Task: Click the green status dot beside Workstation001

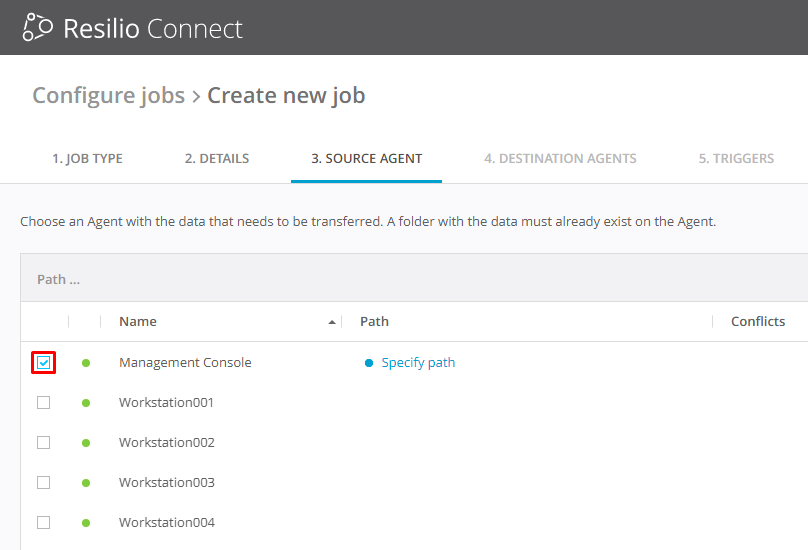Action: (86, 403)
